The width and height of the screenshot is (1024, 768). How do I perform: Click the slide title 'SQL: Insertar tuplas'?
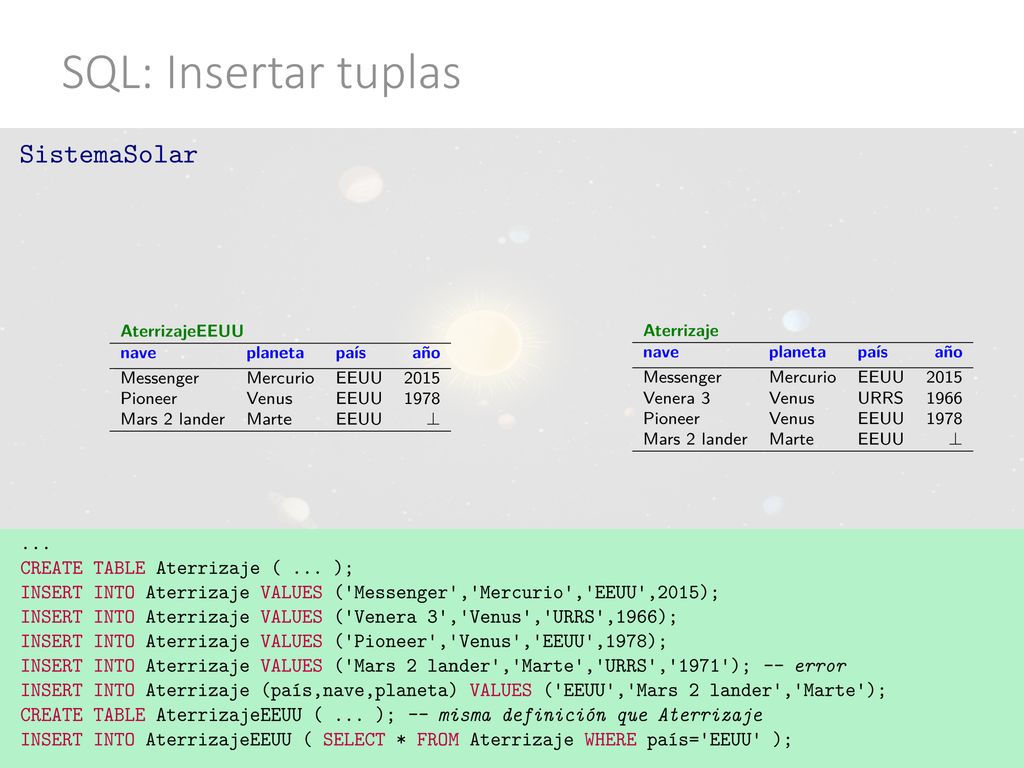pyautogui.click(x=261, y=72)
